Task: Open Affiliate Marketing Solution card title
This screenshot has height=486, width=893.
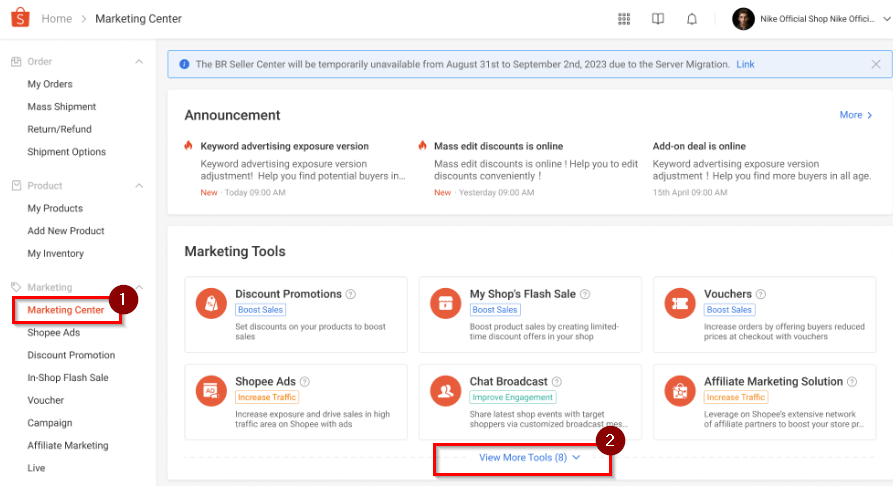Action: [x=773, y=382]
